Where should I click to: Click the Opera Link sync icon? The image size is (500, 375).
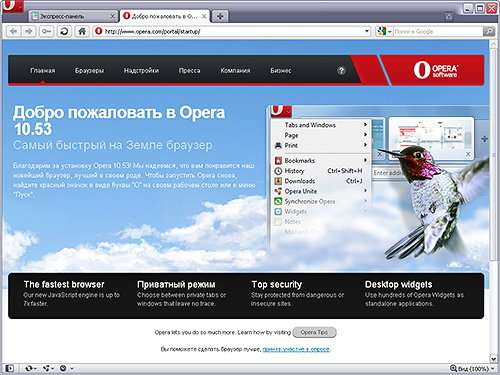pos(29,368)
